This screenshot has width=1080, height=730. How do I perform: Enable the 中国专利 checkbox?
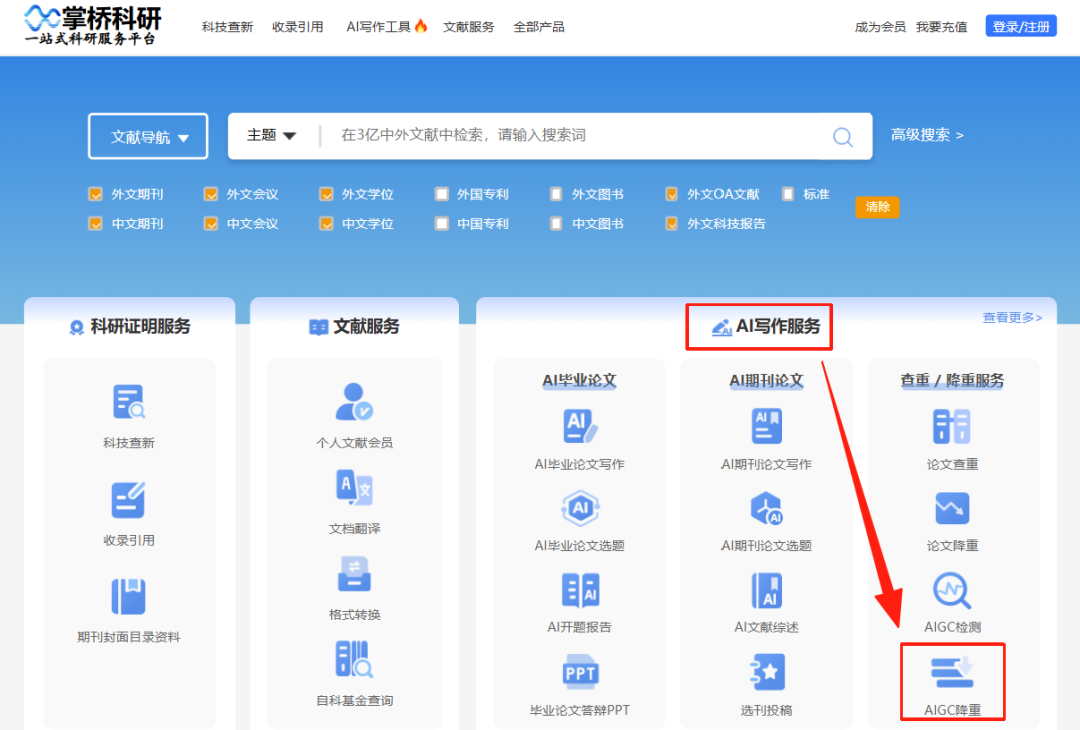pyautogui.click(x=442, y=223)
